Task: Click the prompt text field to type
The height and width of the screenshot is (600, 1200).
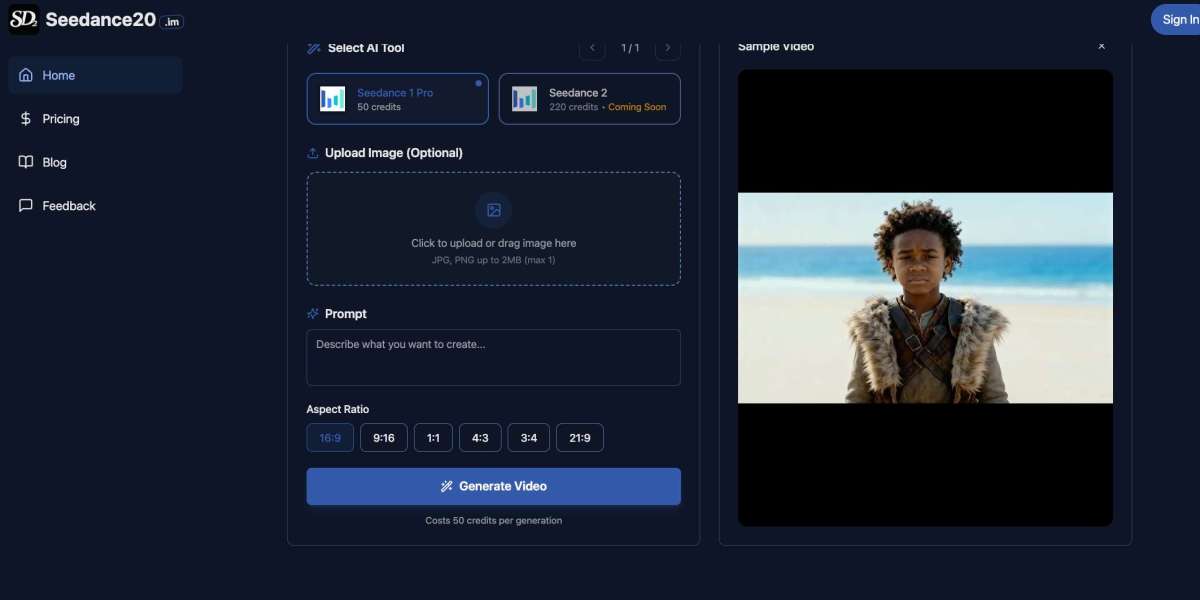Action: [x=493, y=357]
